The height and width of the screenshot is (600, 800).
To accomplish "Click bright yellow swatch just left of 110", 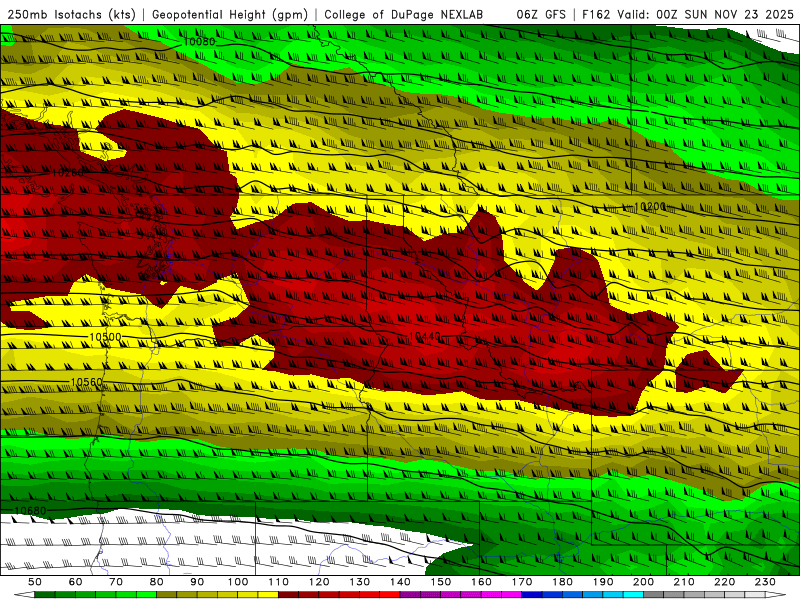I will pos(268,595).
